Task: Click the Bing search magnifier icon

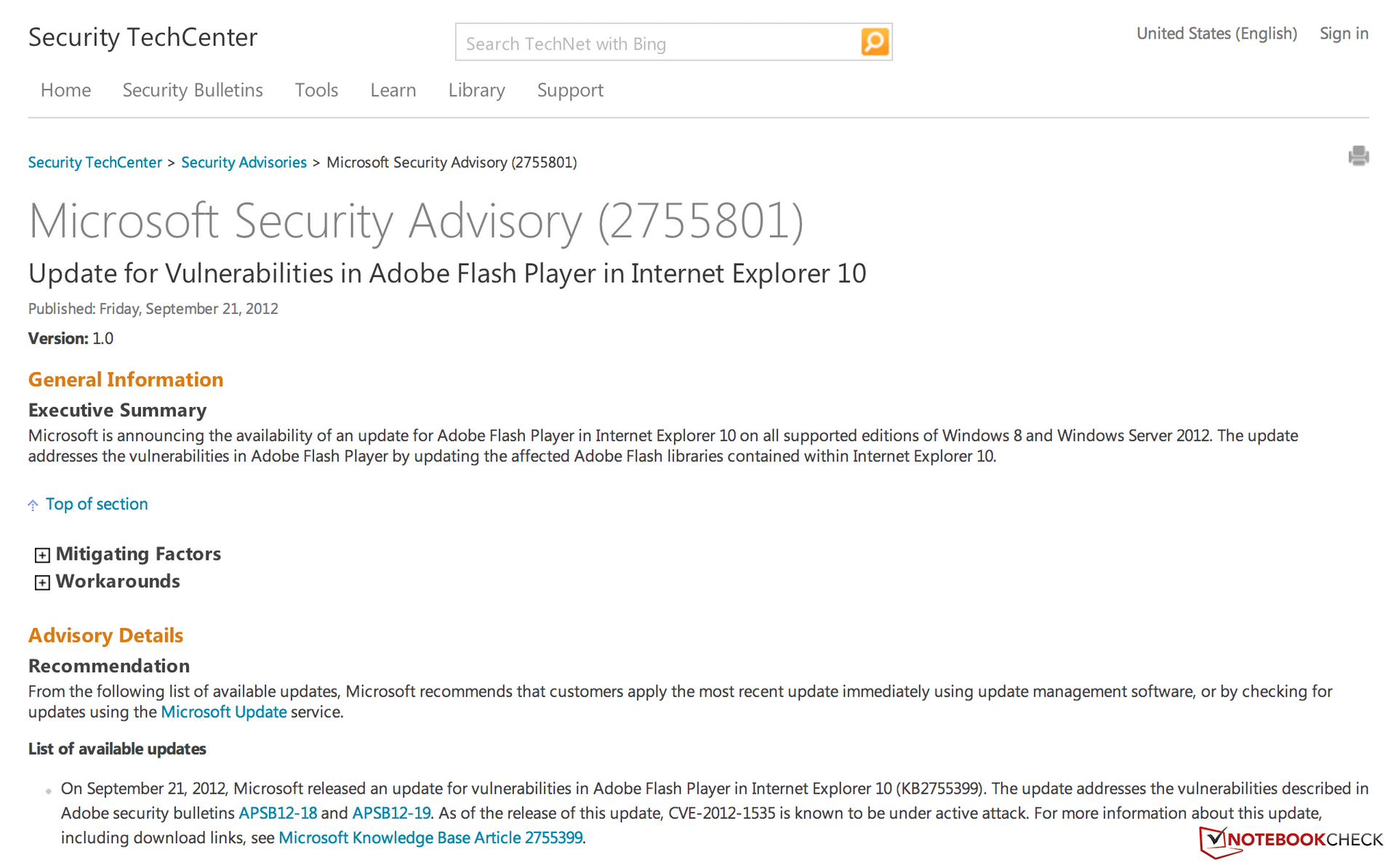Action: coord(875,42)
